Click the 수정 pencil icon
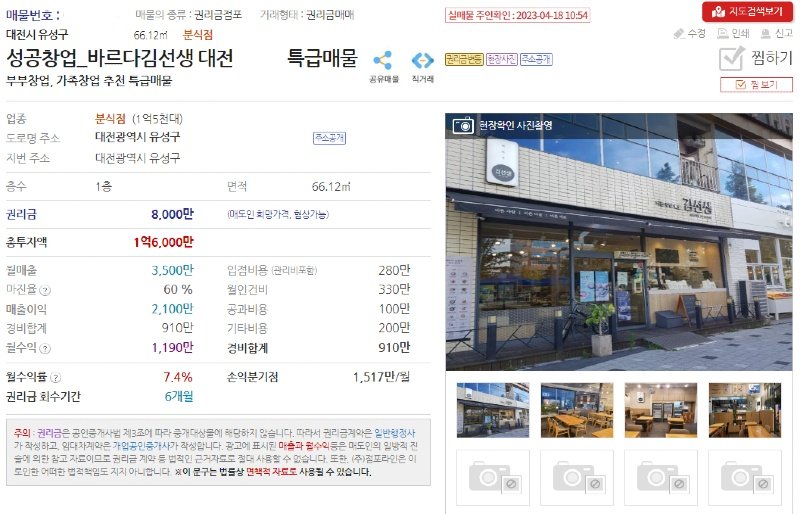Screen dimensions: 800x514 tap(679, 34)
